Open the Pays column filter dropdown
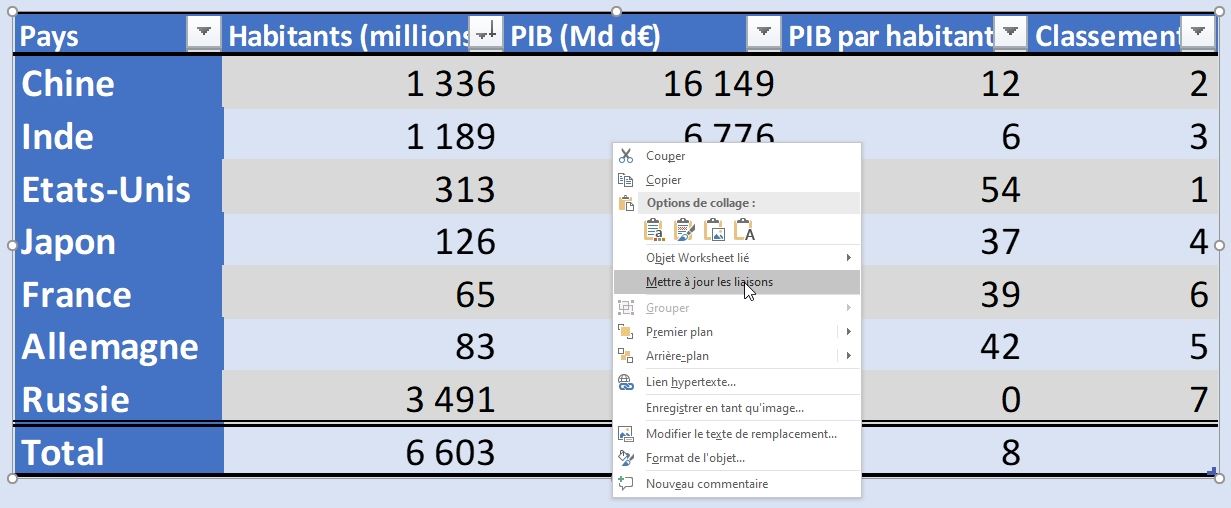This screenshot has width=1231, height=508. [203, 33]
